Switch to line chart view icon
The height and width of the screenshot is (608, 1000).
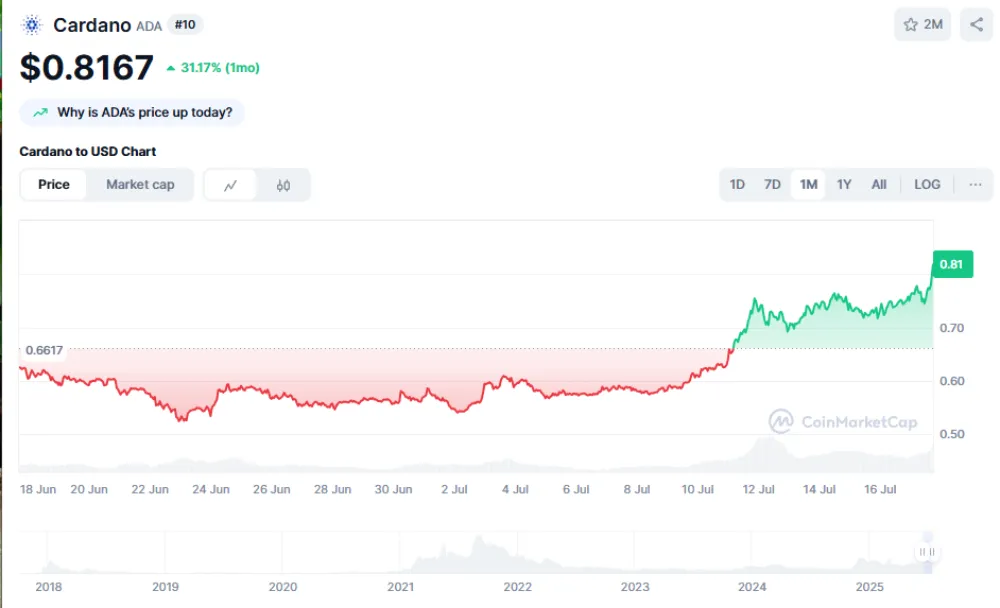[x=231, y=185]
